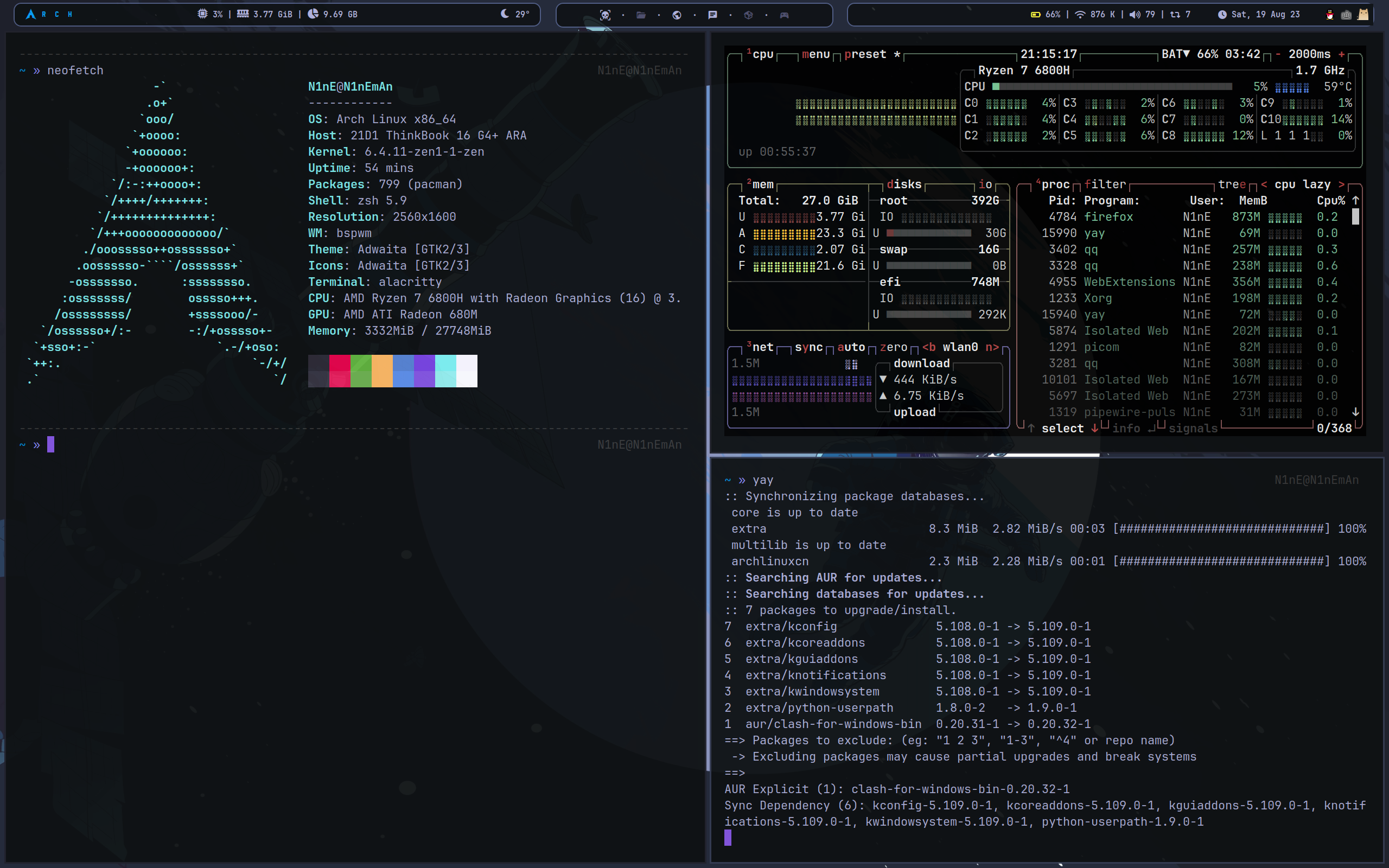The height and width of the screenshot is (868, 1389).
Task: Open the cat tray icon
Action: [1362, 14]
